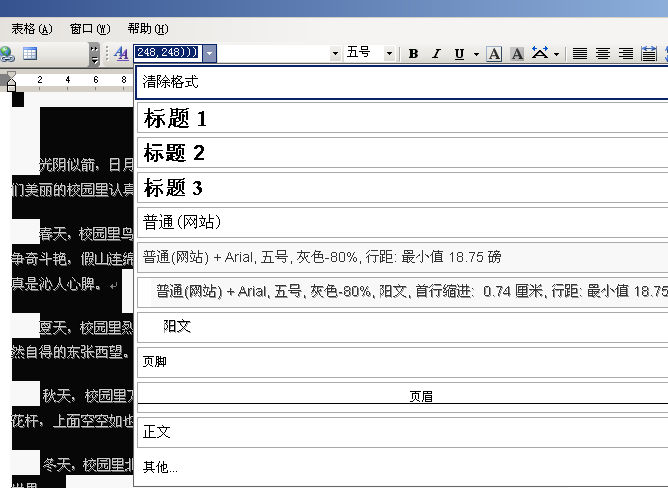Apply the 标题 3 style
Image resolution: width=668 pixels, height=488 pixels.
pyautogui.click(x=403, y=188)
